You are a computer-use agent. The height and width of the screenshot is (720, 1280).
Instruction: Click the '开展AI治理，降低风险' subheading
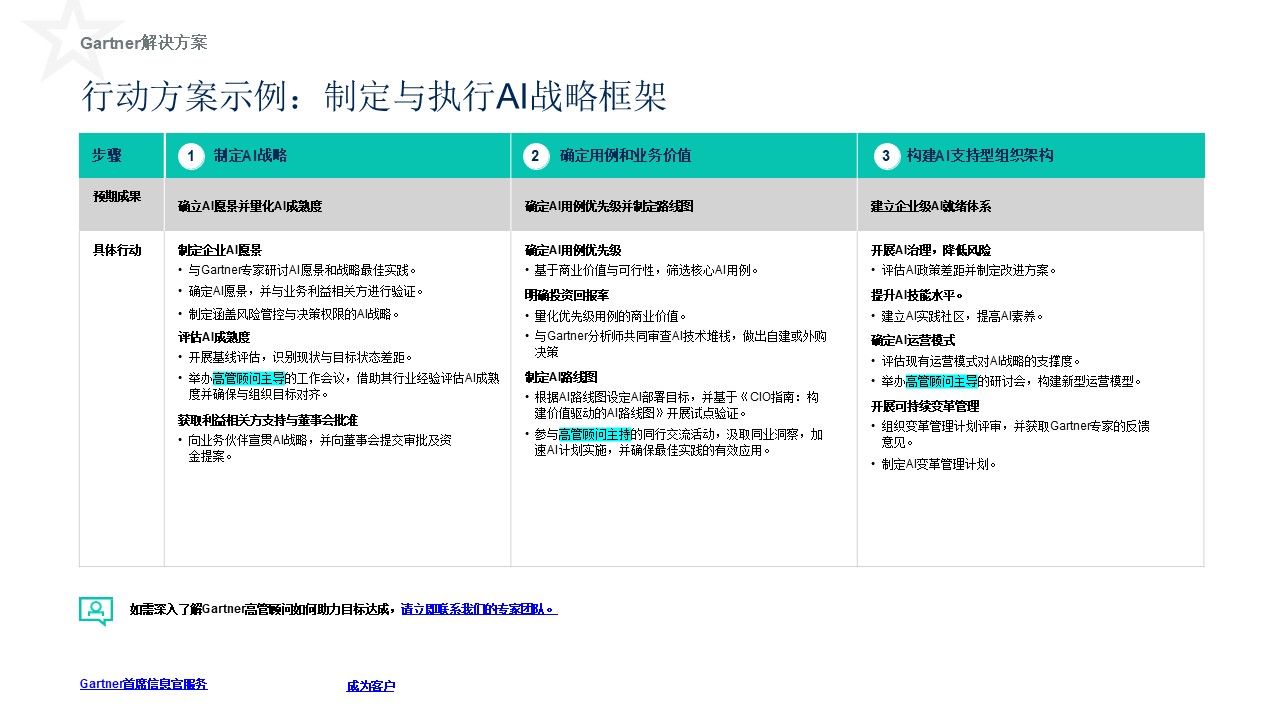931,250
